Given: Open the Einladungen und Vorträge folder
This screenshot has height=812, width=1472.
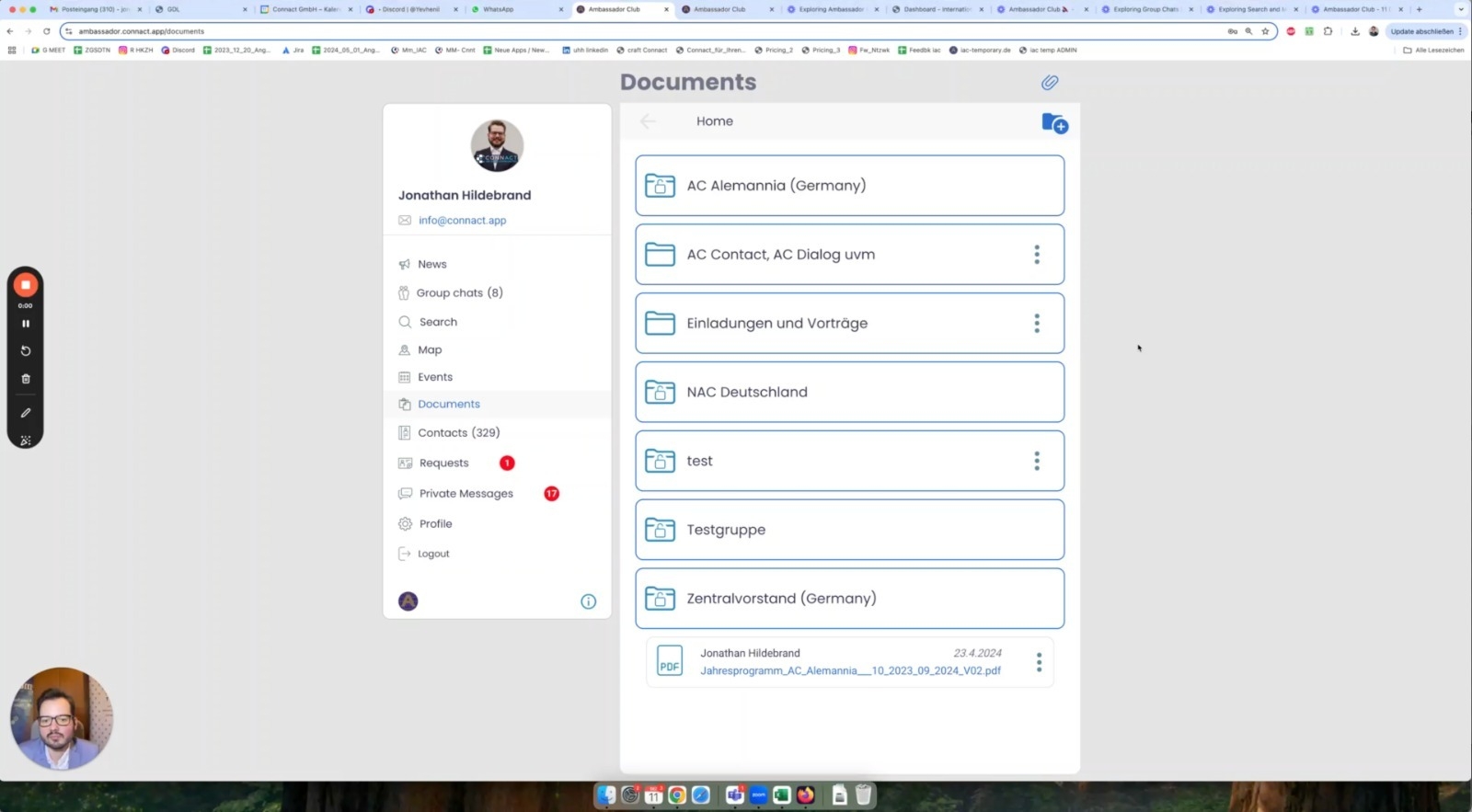Looking at the screenshot, I should coord(849,324).
